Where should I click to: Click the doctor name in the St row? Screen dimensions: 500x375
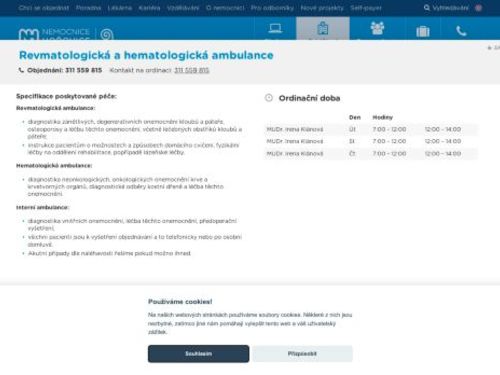tap(295, 141)
